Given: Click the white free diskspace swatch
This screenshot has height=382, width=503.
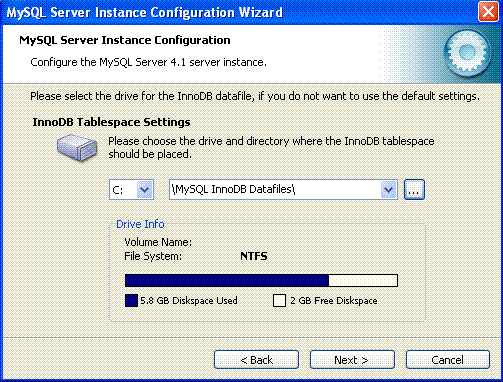Looking at the screenshot, I should pos(279,300).
